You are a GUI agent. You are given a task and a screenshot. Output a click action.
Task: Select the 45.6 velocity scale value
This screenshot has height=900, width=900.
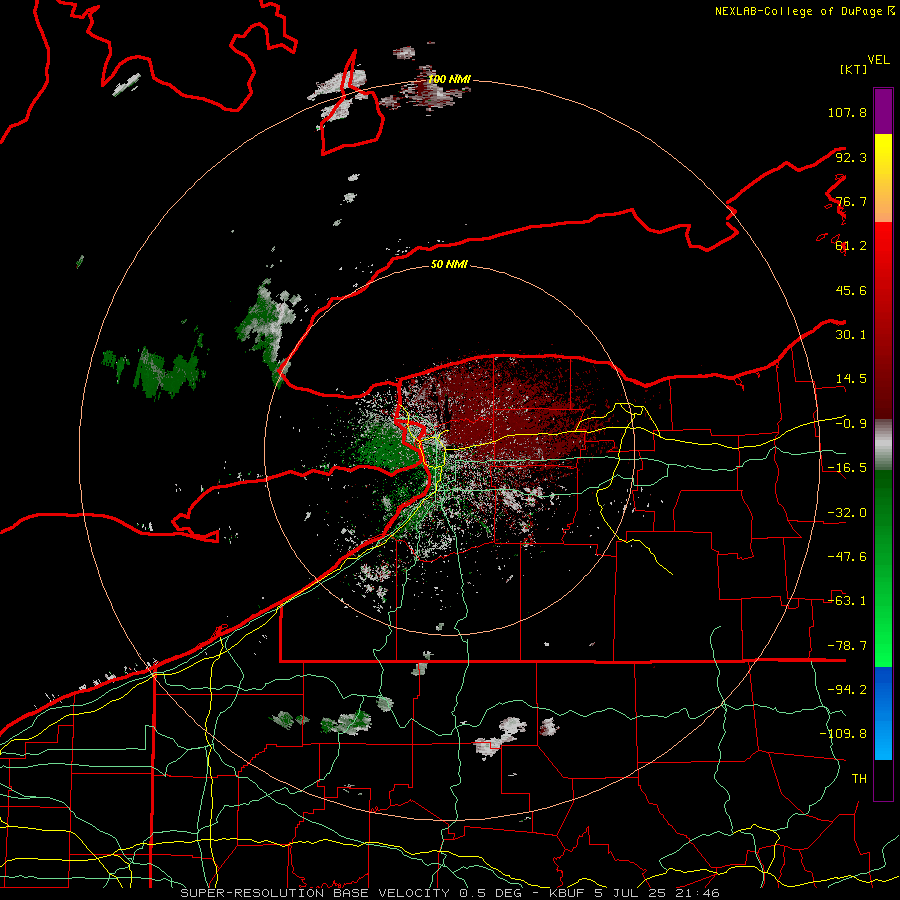[x=851, y=290]
